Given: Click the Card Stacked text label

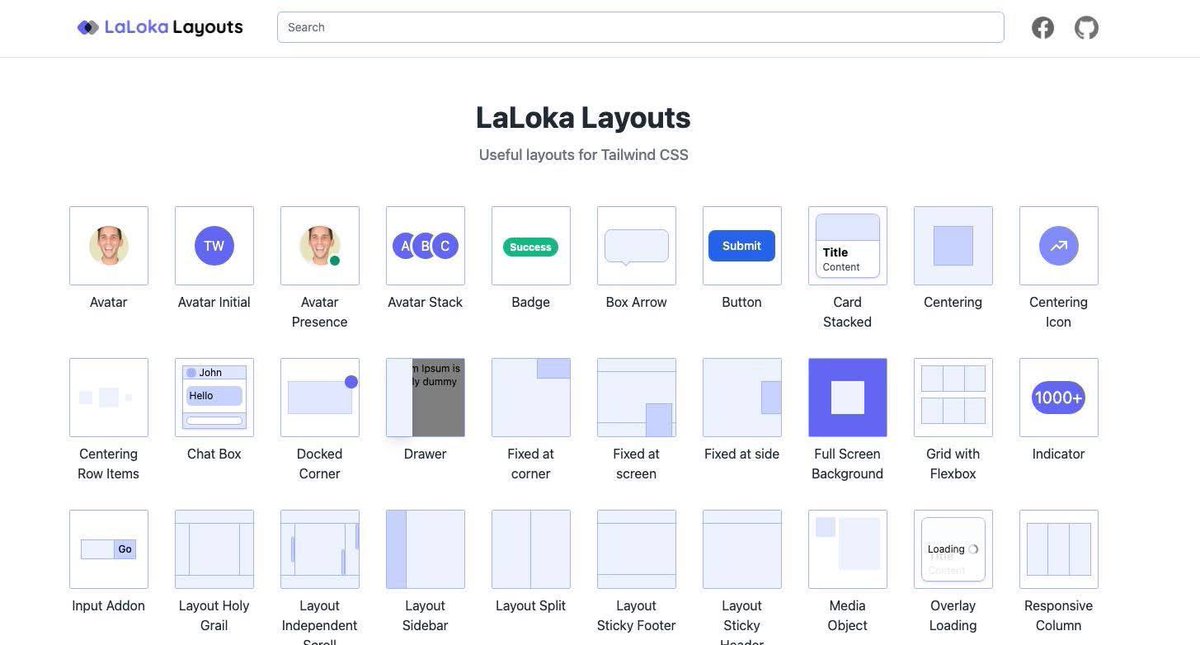Looking at the screenshot, I should (x=847, y=312).
